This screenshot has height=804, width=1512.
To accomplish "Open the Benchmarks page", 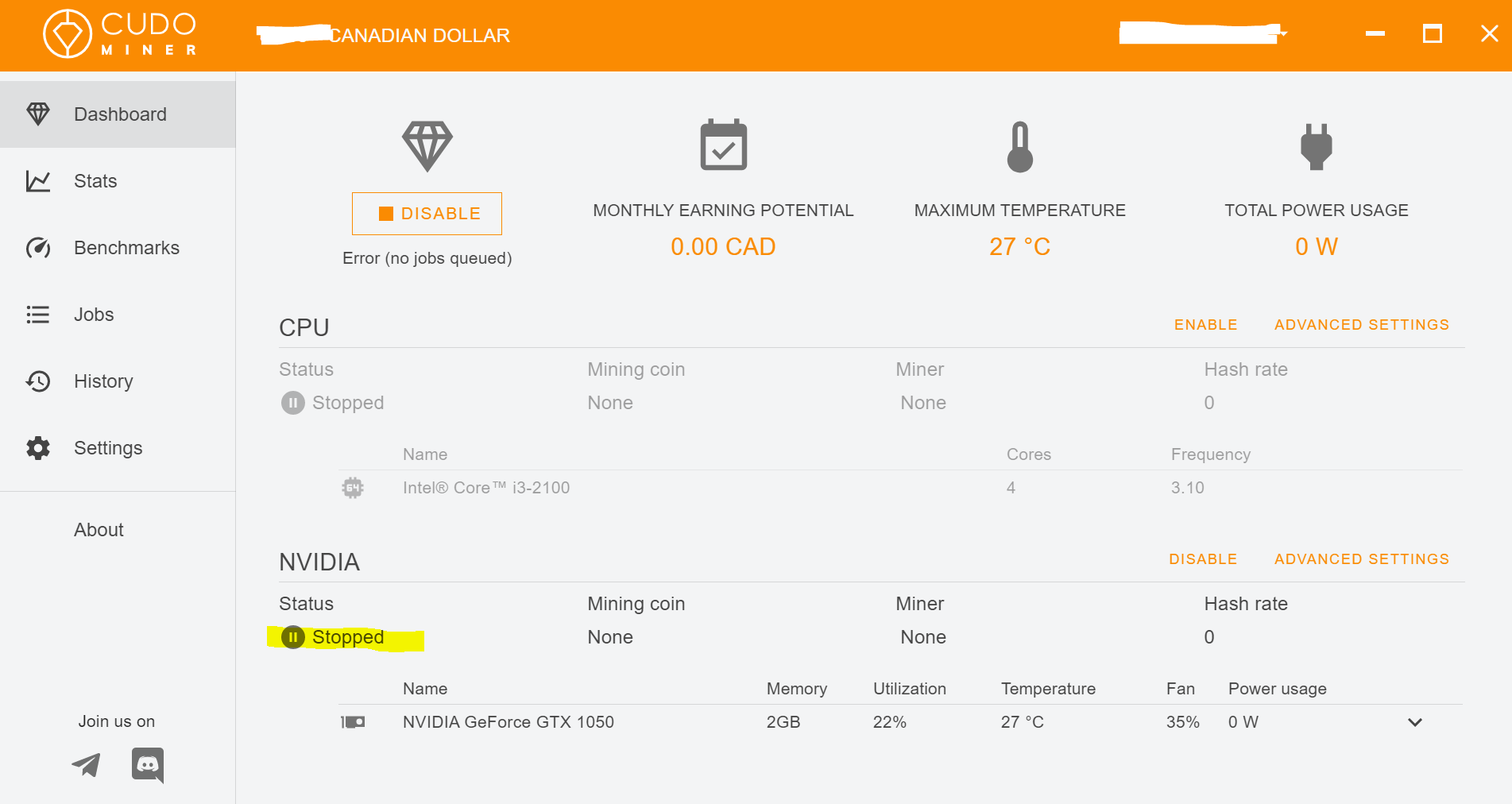I will [x=118, y=248].
